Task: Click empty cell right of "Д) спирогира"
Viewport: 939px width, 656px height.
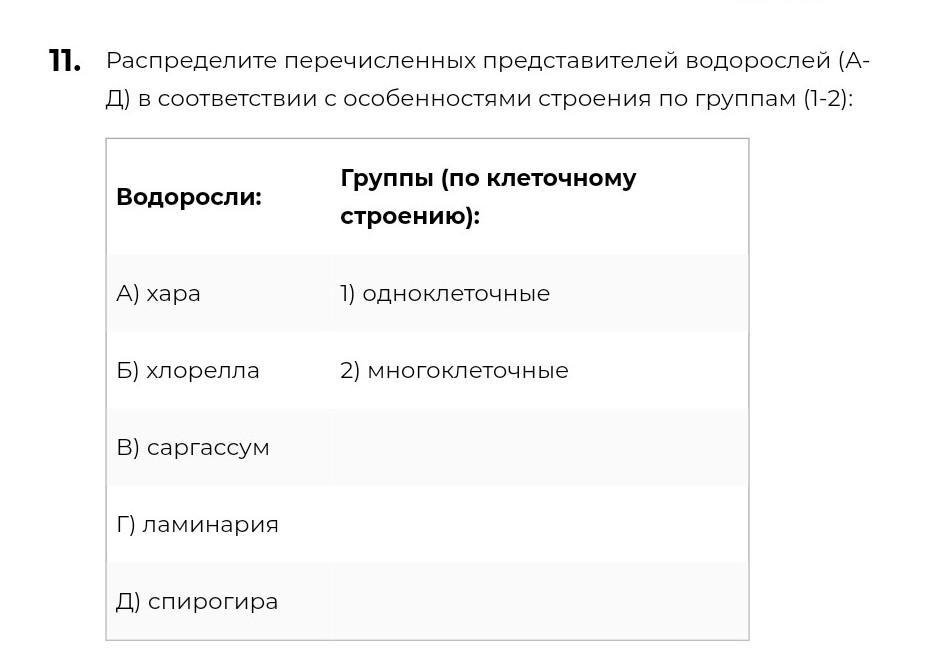Action: [x=538, y=602]
